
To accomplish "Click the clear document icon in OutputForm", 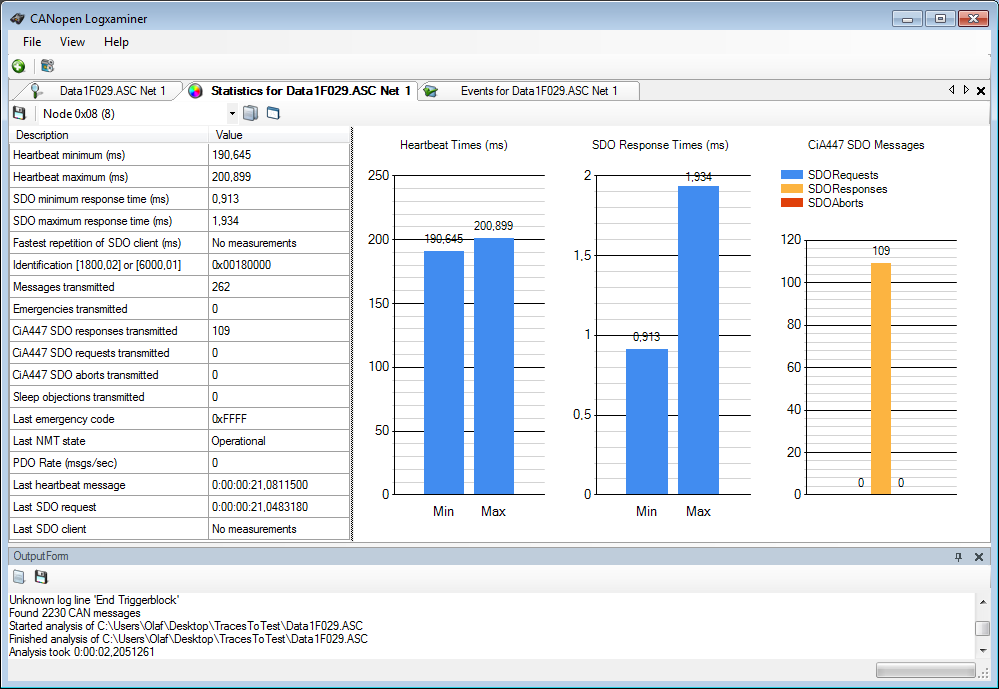I will click(18, 577).
